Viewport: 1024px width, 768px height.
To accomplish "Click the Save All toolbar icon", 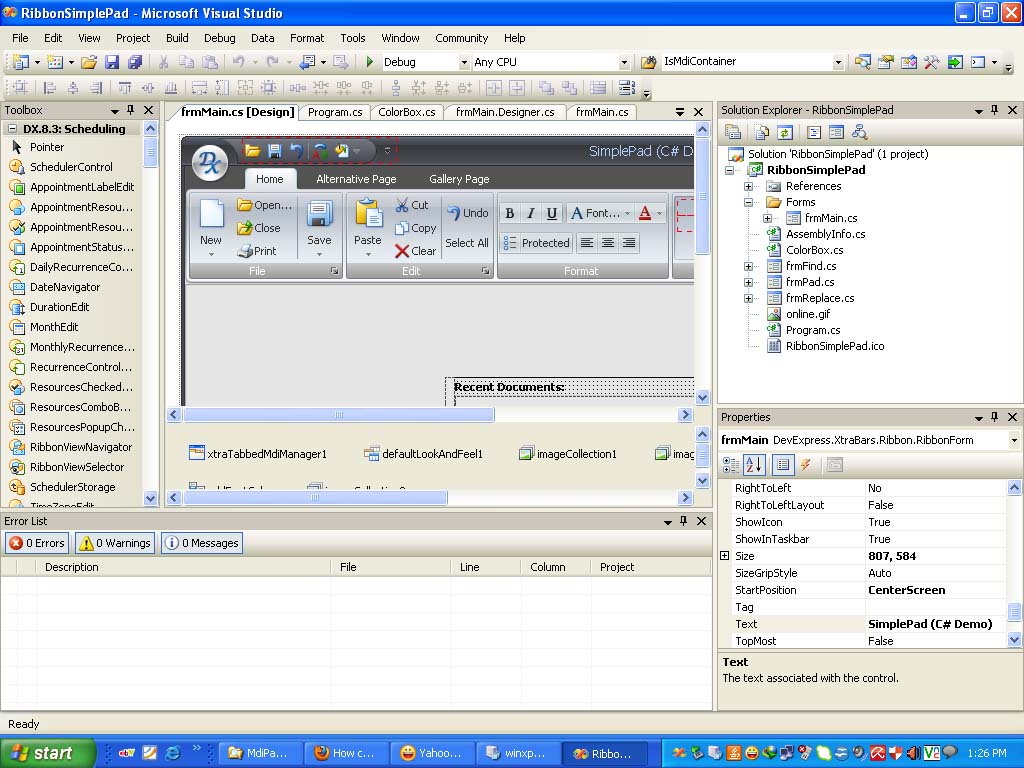I will coord(135,62).
